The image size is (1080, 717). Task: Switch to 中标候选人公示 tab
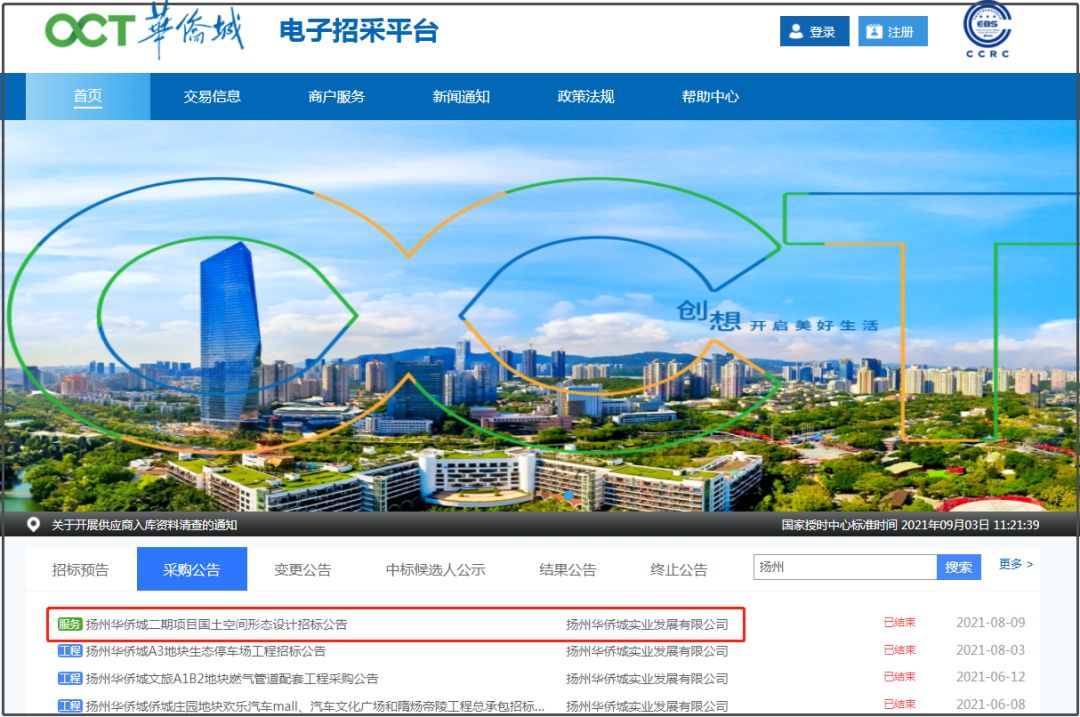(x=435, y=570)
